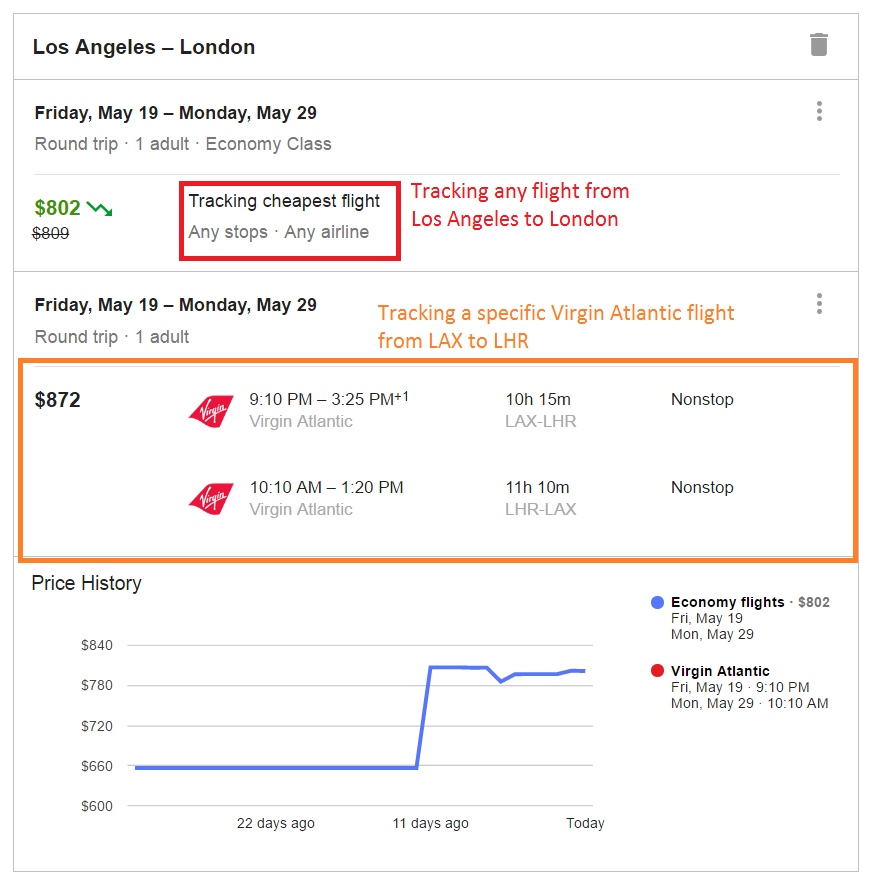871x883 pixels.
Task: Open options menu for Virgin Atlantic tracking
Action: (819, 304)
